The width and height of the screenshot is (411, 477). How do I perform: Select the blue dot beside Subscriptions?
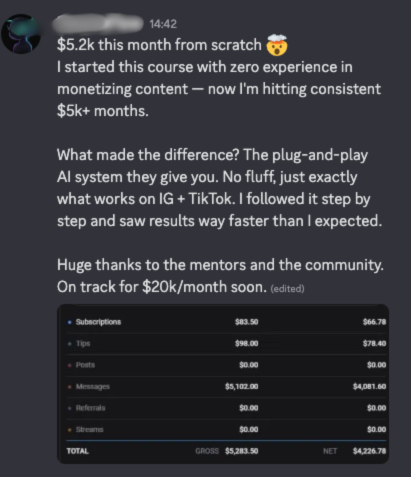click(x=69, y=322)
